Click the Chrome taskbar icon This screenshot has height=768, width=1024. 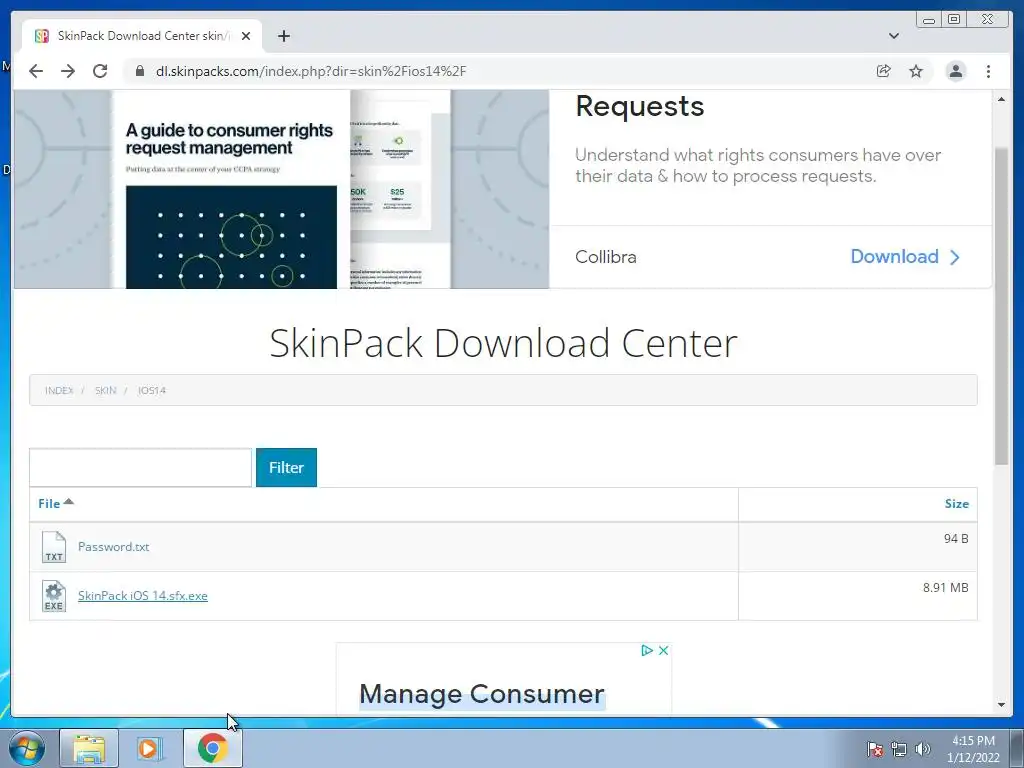[x=212, y=748]
